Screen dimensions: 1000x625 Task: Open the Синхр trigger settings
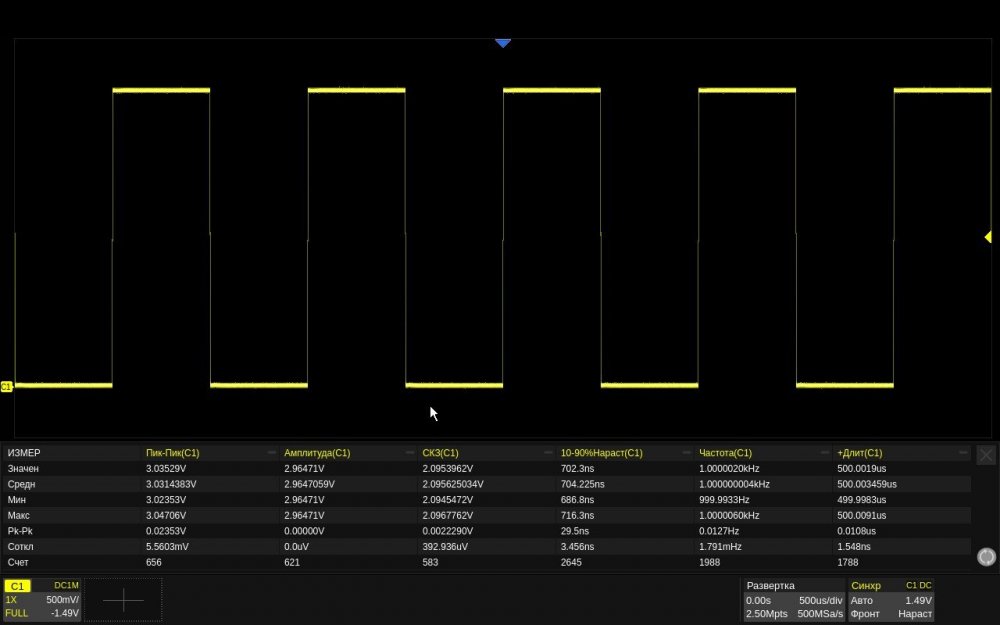click(866, 586)
